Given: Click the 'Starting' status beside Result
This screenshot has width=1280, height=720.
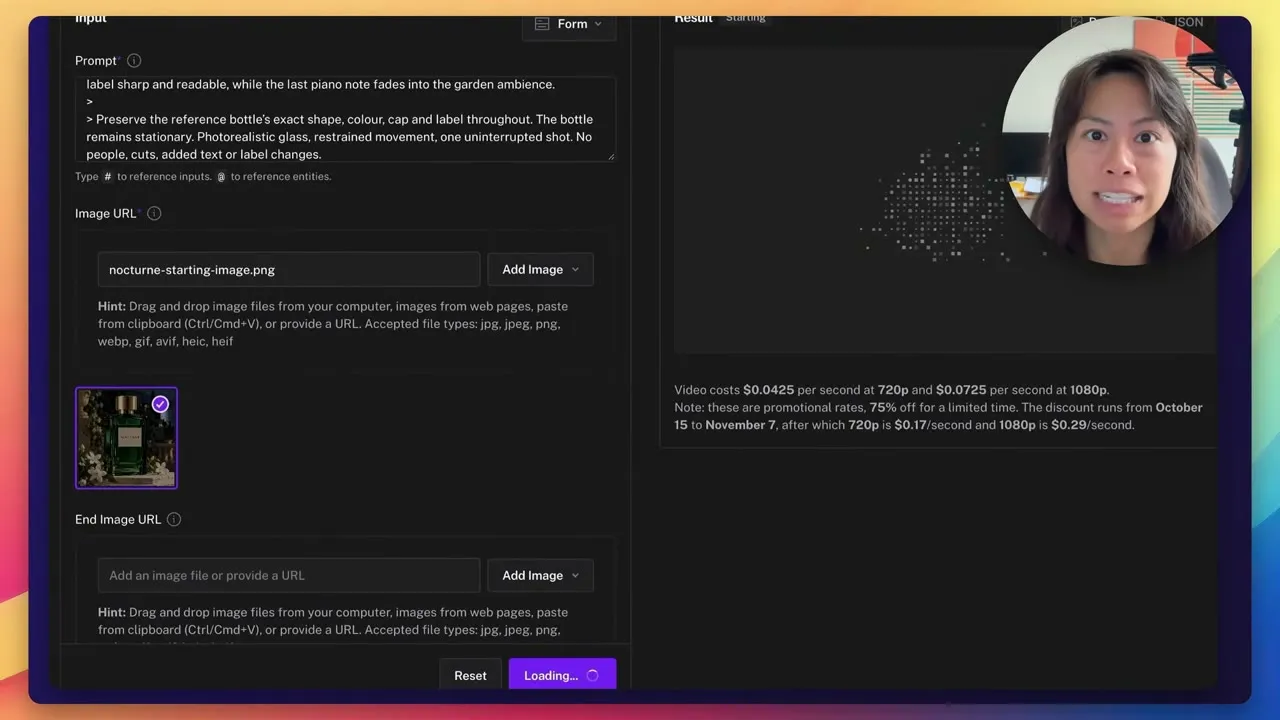Looking at the screenshot, I should pyautogui.click(x=746, y=18).
